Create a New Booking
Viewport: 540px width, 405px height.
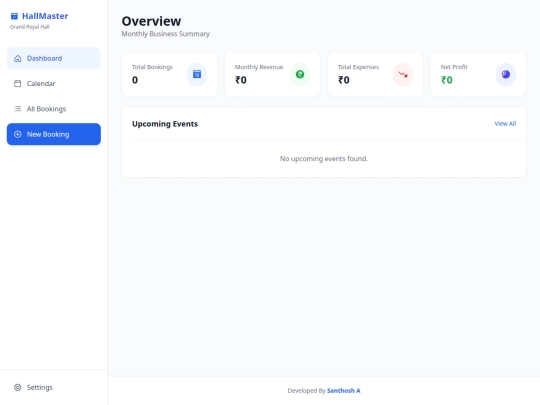(54, 134)
